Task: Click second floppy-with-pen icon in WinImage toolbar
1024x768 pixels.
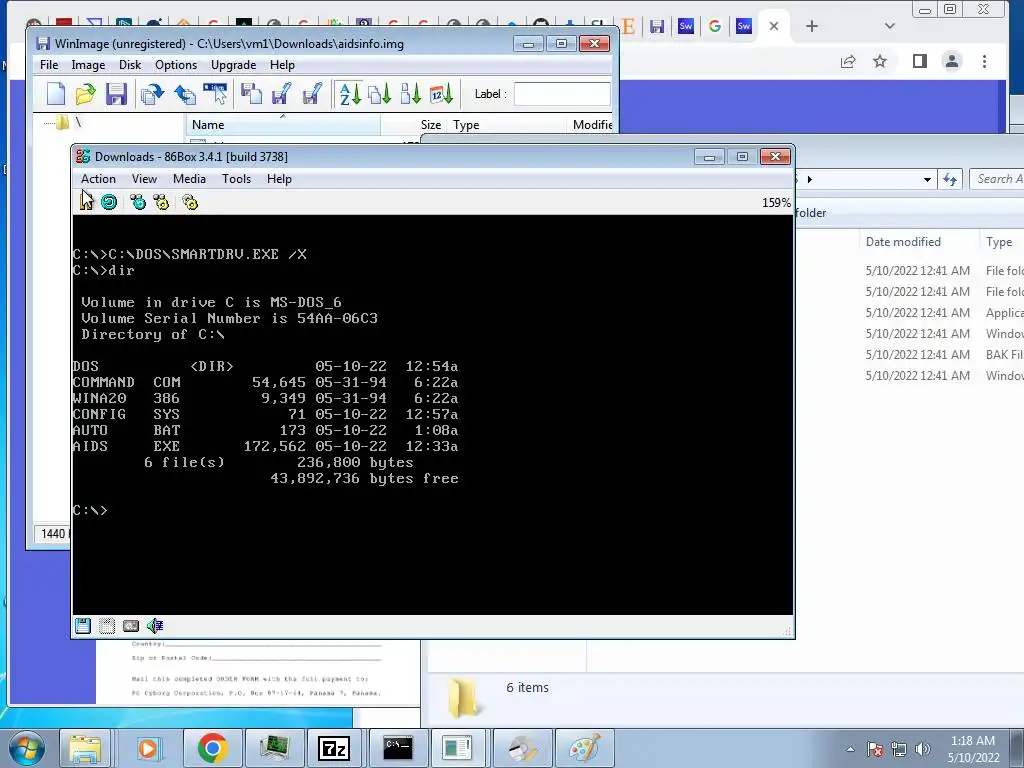Action: pos(312,94)
